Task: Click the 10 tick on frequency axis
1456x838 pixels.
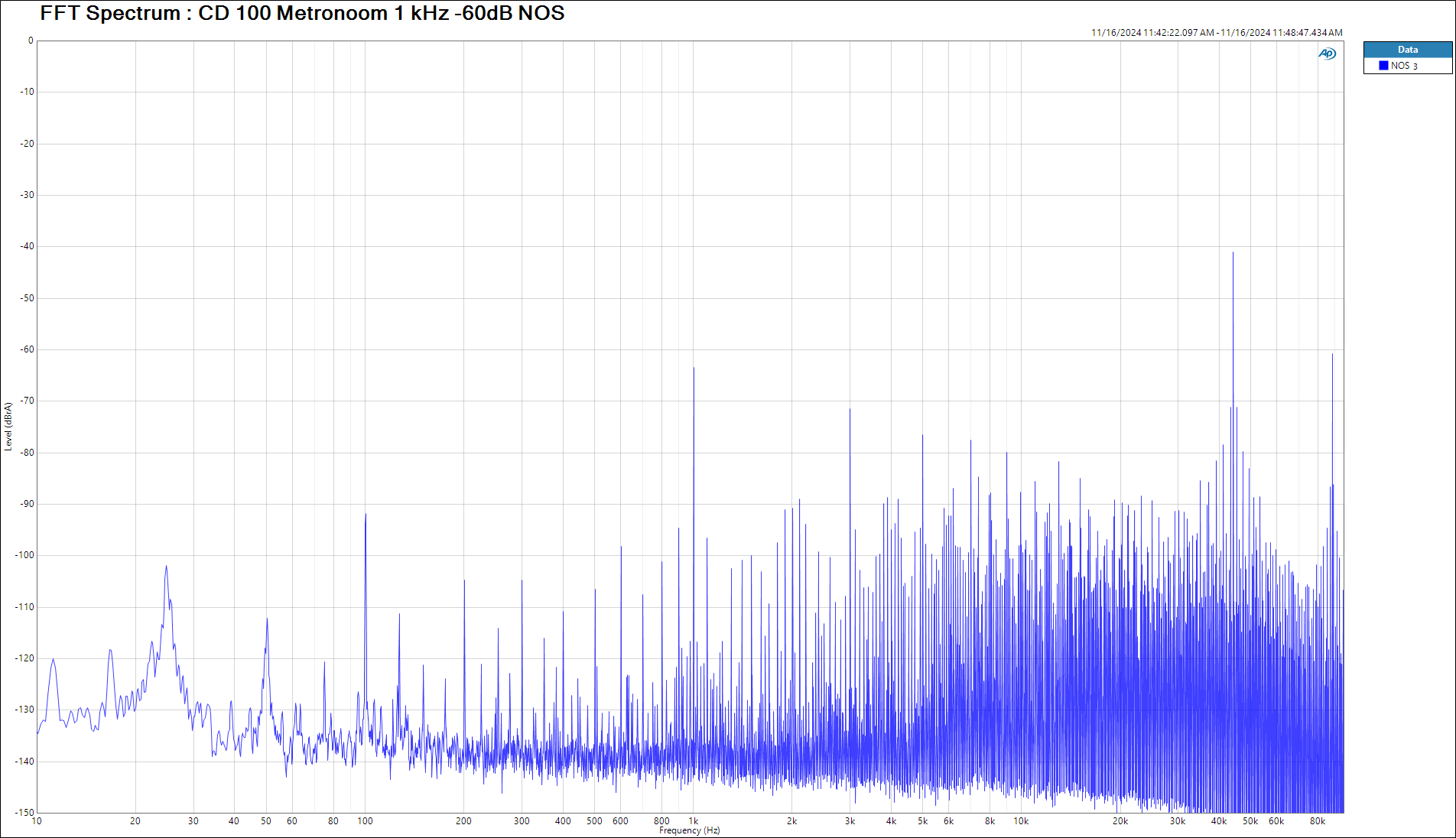Action: 37,821
